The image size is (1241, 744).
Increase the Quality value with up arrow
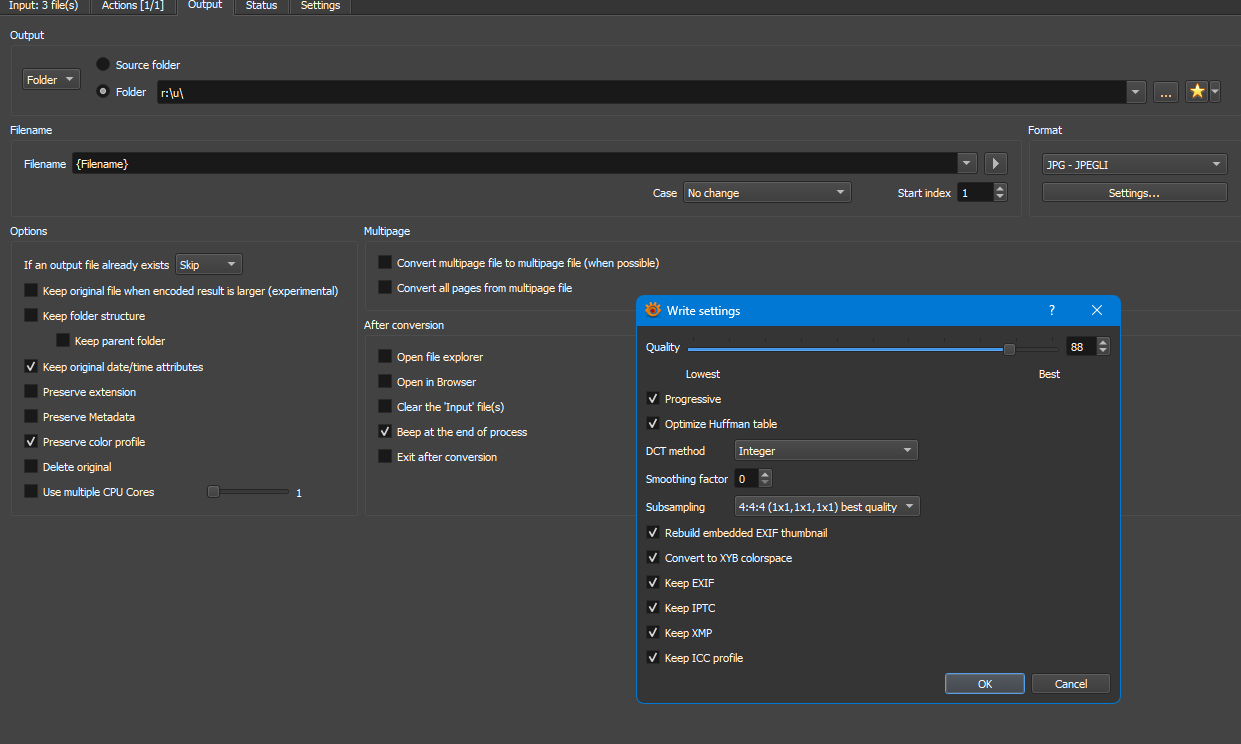(x=1103, y=343)
